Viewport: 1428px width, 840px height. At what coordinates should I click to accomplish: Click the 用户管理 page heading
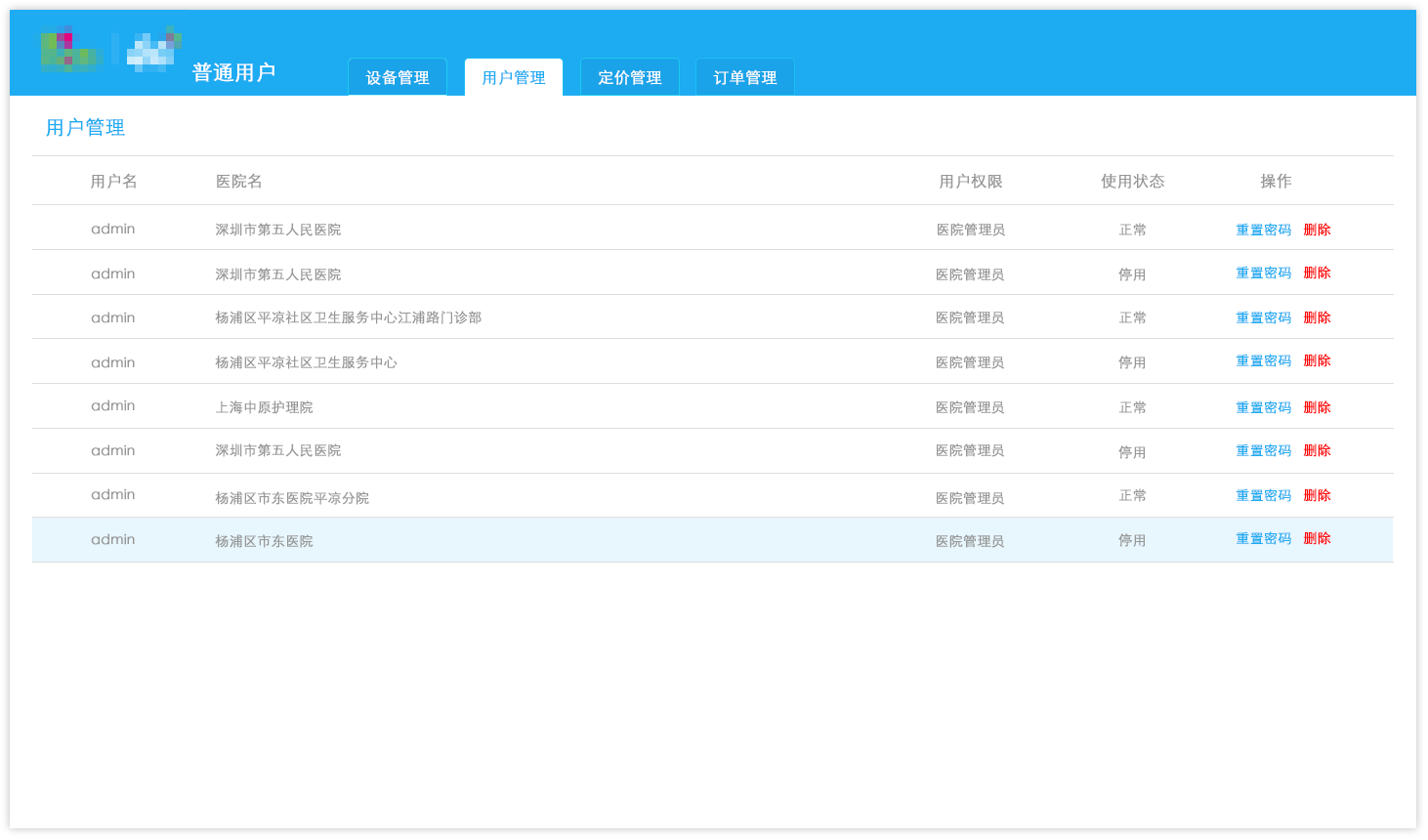86,128
